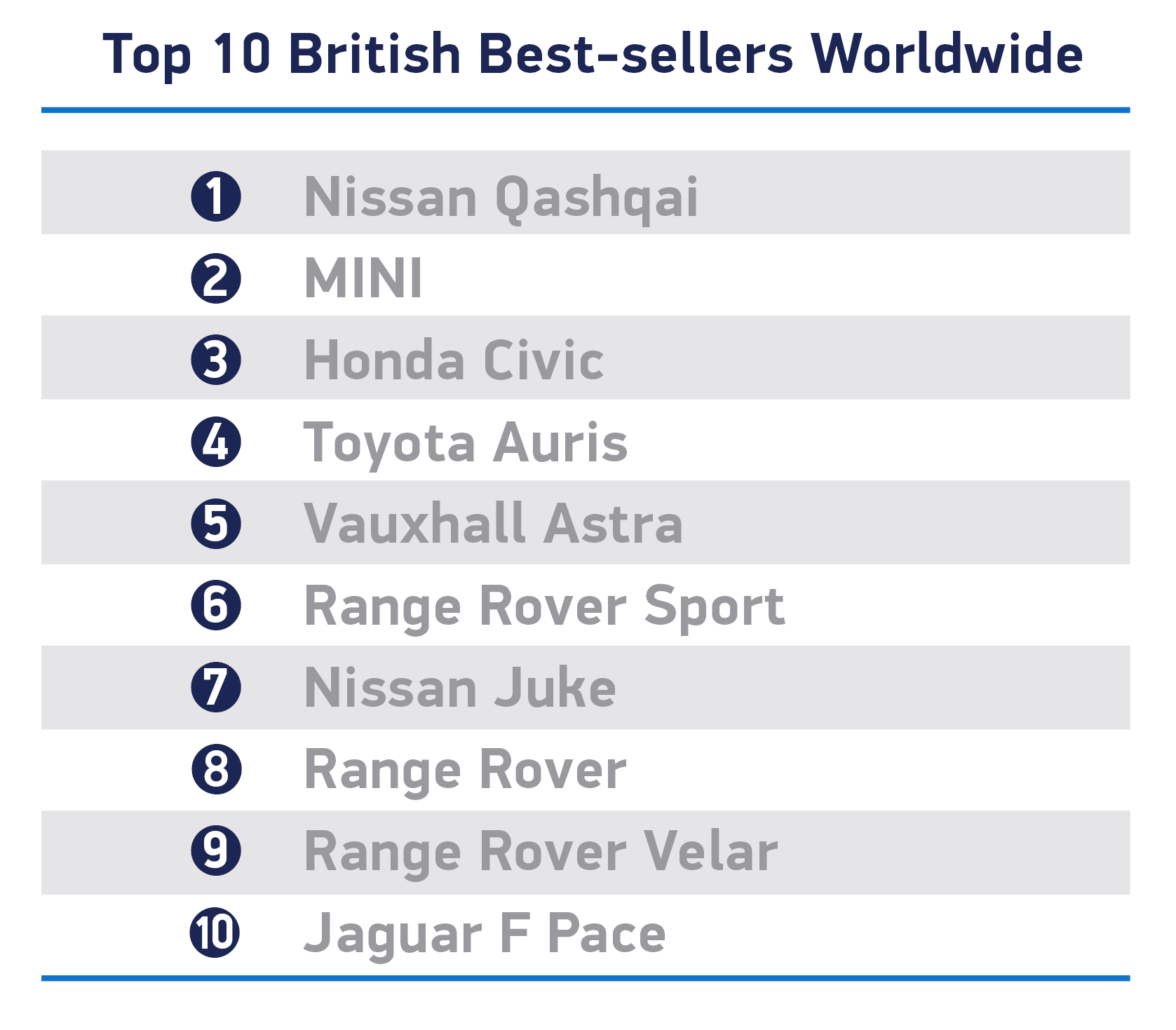
Task: Click the number 1 circle badge
Action: tap(216, 196)
